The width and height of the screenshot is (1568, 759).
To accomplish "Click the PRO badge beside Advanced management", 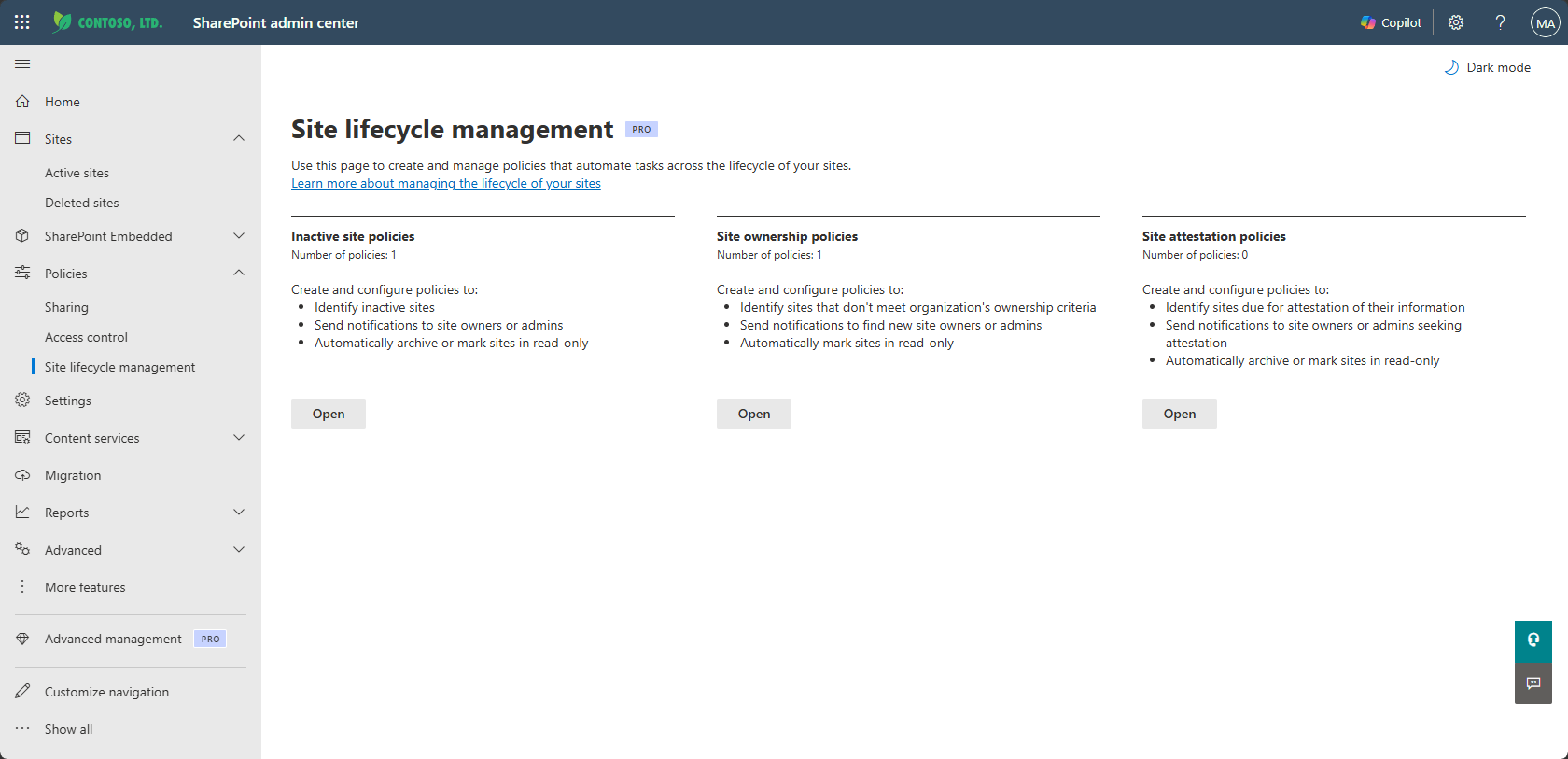I will click(210, 639).
